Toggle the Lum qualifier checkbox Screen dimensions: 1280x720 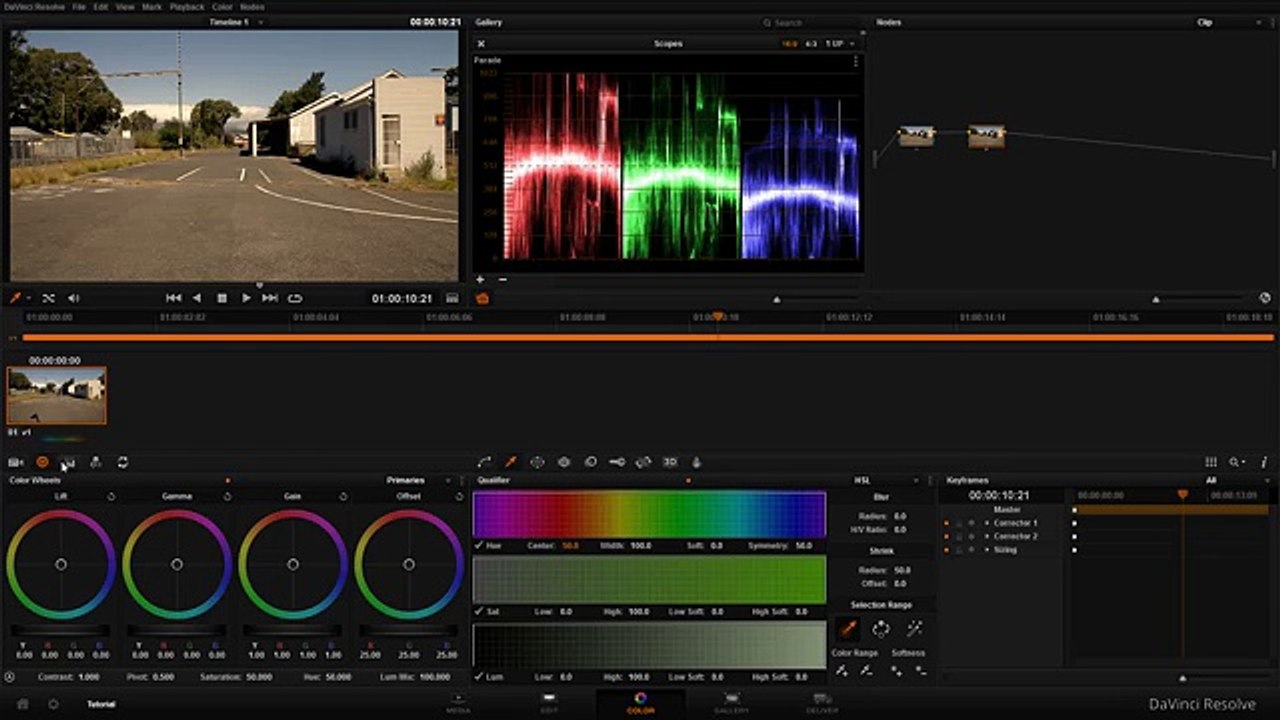tap(479, 677)
